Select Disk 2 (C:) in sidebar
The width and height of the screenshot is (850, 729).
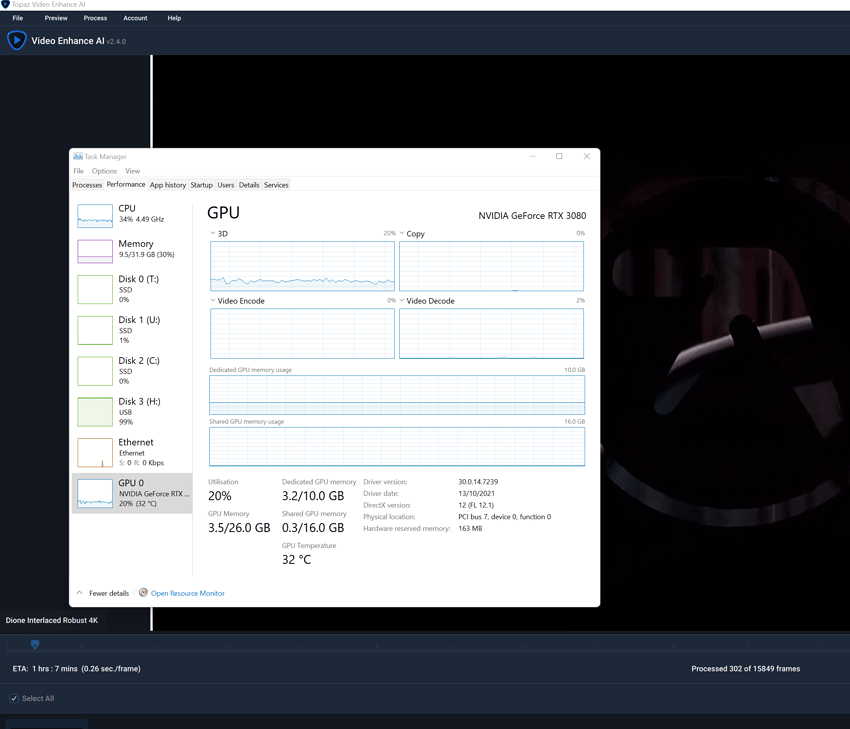pos(132,371)
